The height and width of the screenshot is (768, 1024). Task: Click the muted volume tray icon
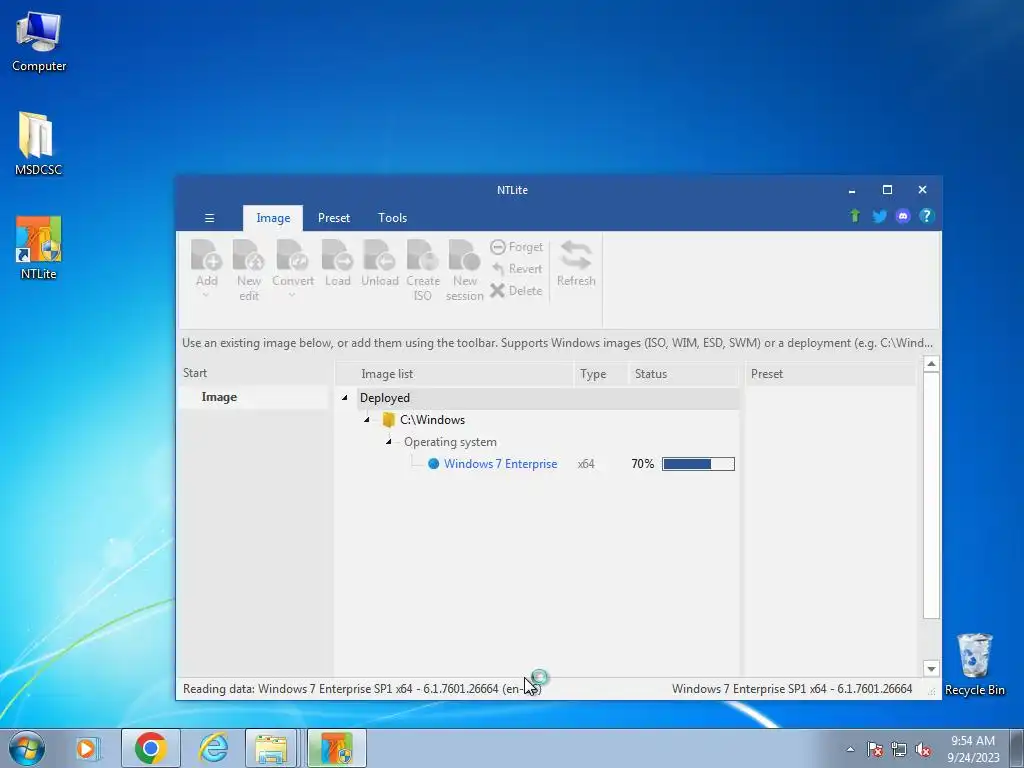point(923,749)
